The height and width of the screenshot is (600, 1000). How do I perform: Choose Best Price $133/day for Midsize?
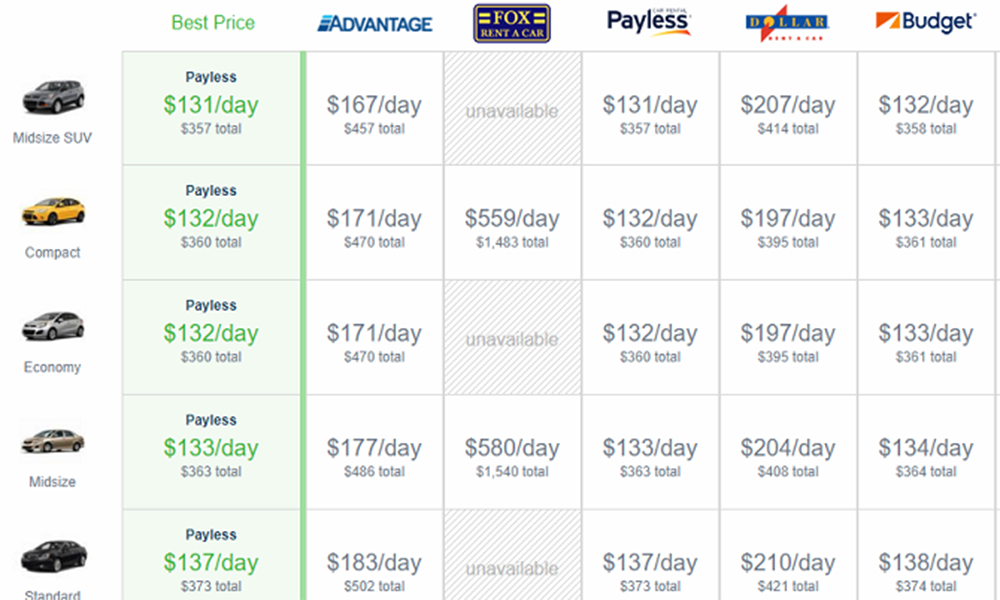point(211,449)
